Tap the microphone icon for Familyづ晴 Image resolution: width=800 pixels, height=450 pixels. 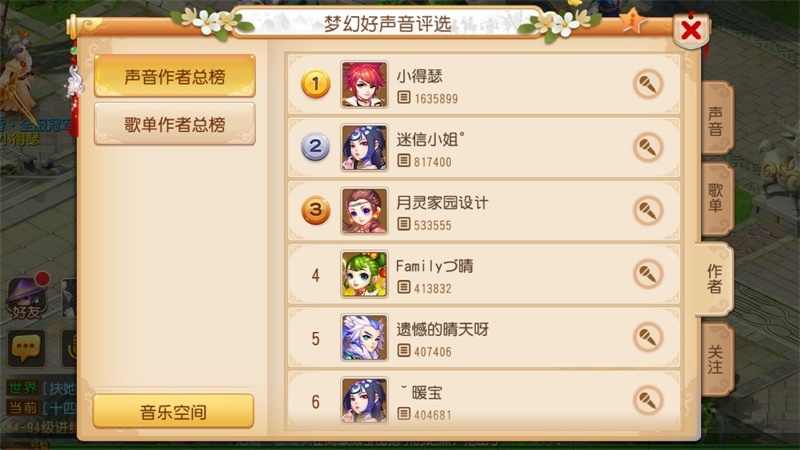(x=648, y=274)
